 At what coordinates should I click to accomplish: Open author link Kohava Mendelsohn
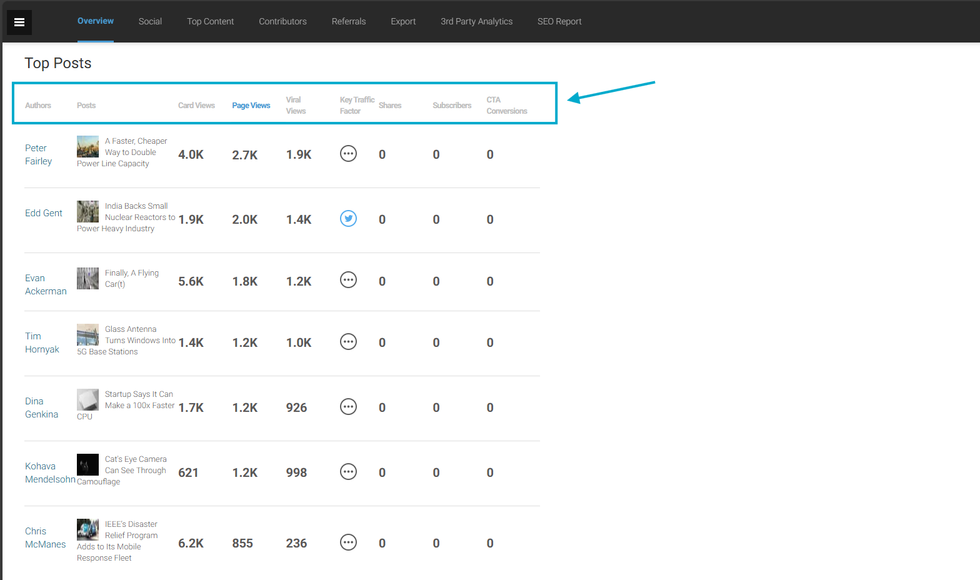click(50, 472)
